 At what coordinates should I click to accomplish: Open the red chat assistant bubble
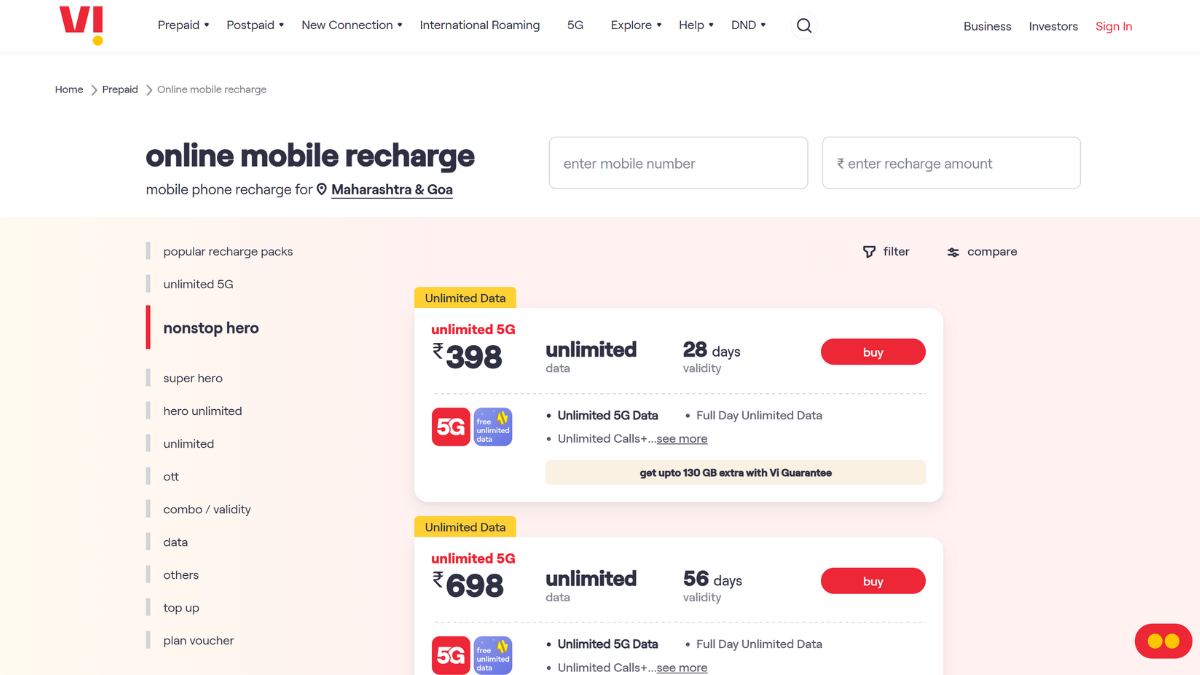click(1163, 641)
